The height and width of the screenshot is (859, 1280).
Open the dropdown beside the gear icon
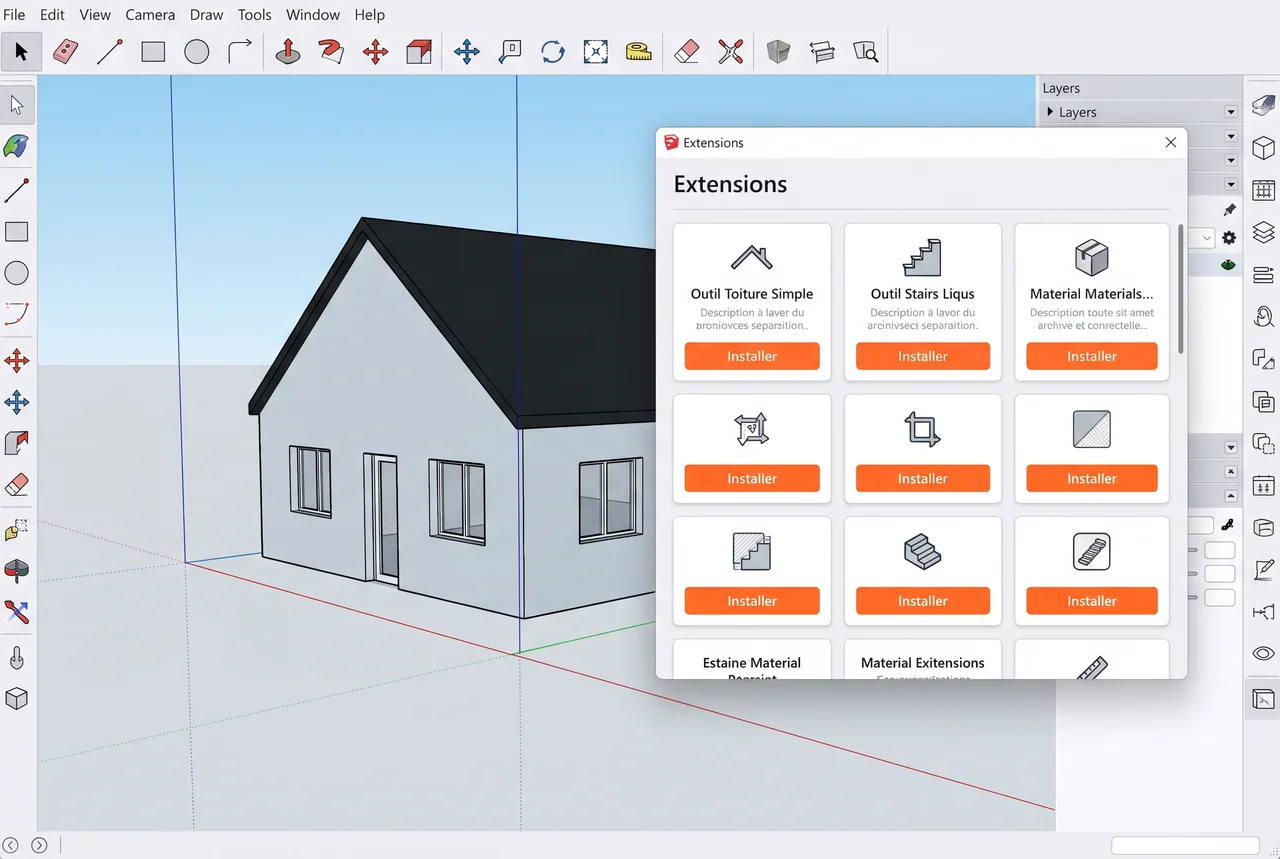pyautogui.click(x=1208, y=238)
